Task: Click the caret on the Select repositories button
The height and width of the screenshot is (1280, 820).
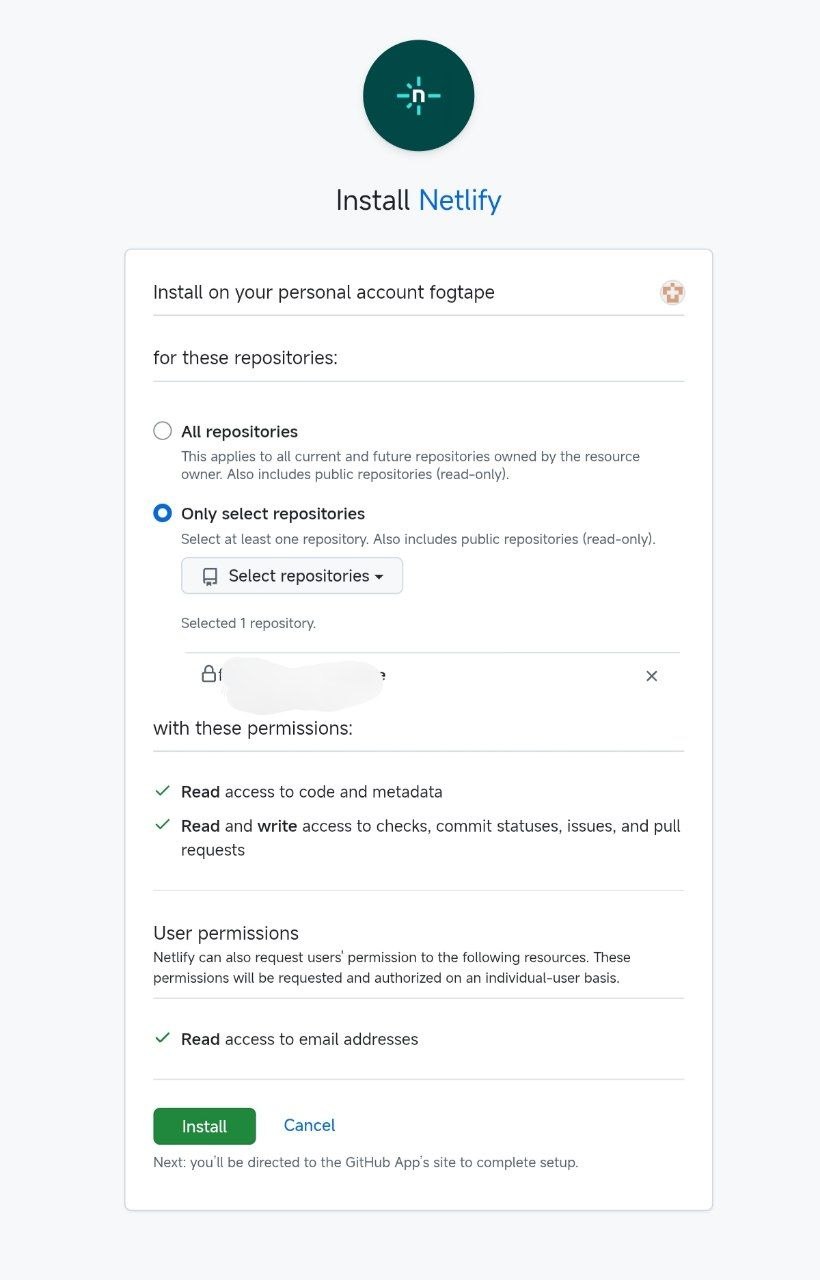Action: pyautogui.click(x=381, y=575)
